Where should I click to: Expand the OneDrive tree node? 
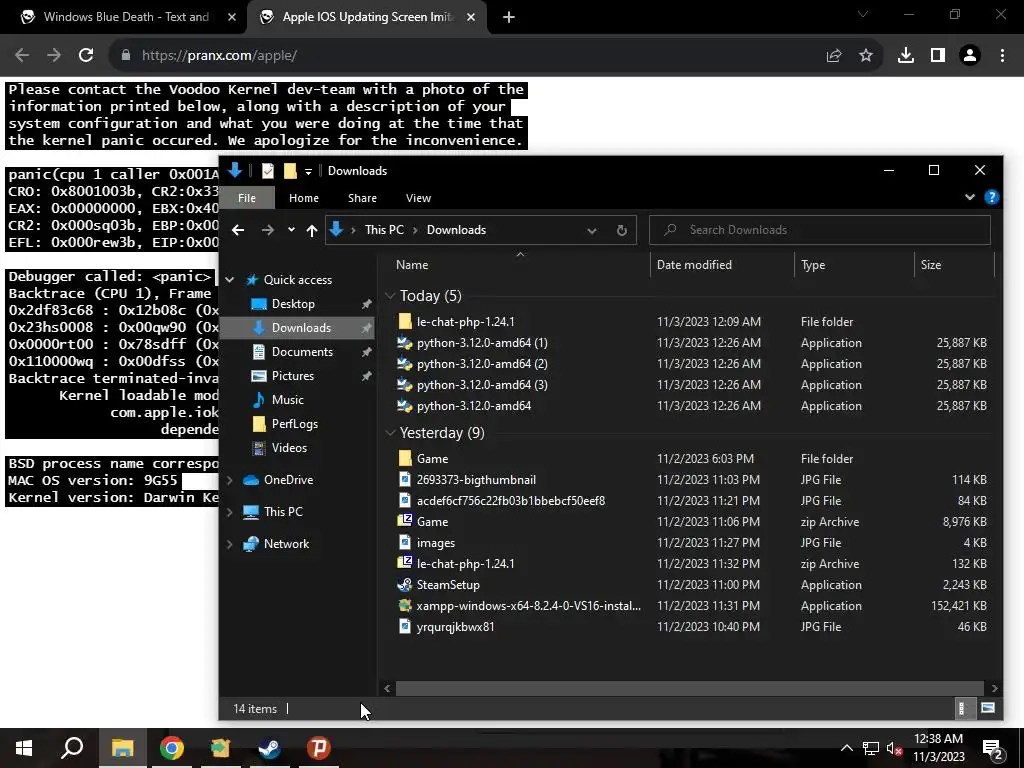point(230,480)
